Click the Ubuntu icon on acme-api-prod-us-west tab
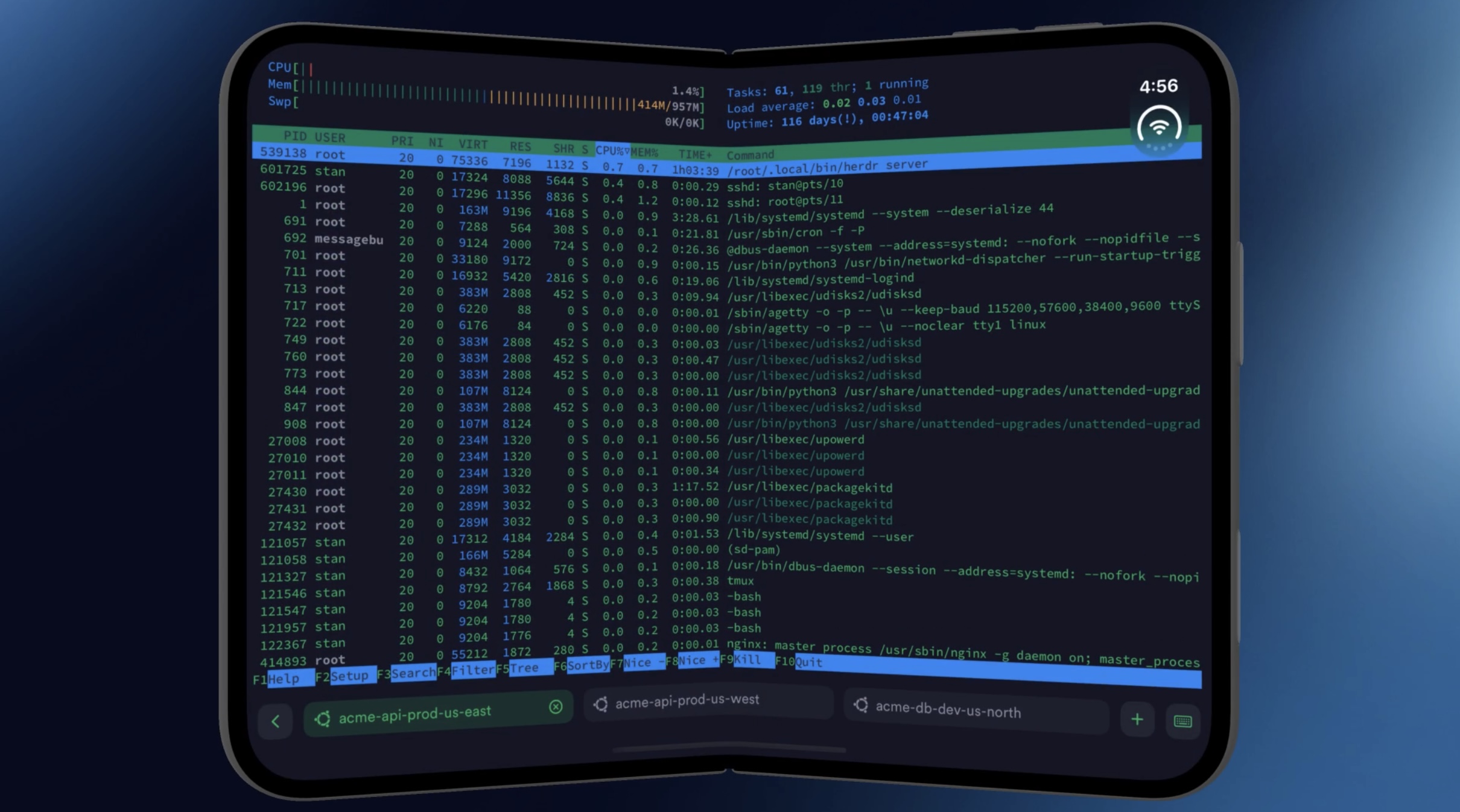This screenshot has width=1460, height=812. click(x=600, y=703)
